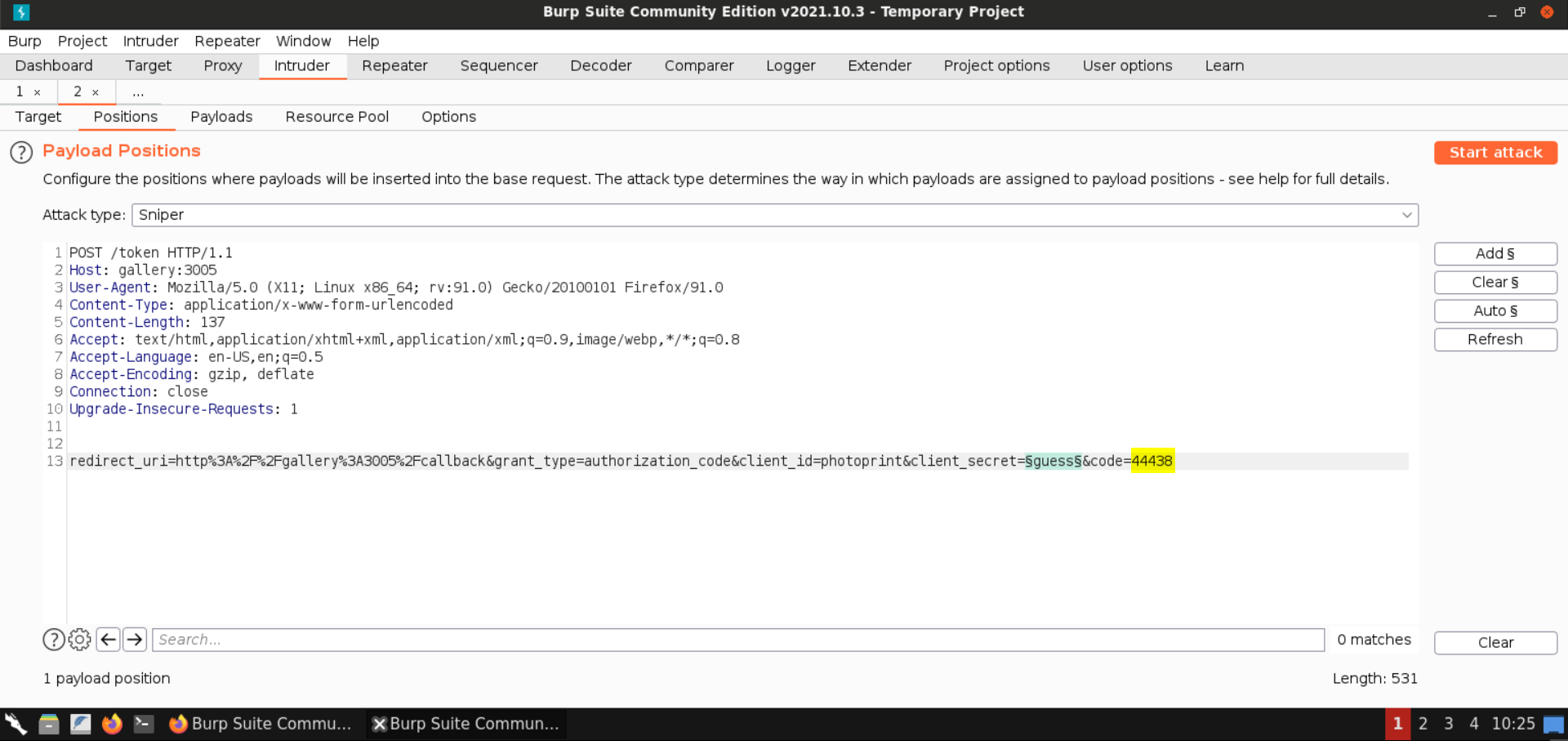Switch to the Payloads tab
This screenshot has width=1568, height=741.
(x=221, y=117)
